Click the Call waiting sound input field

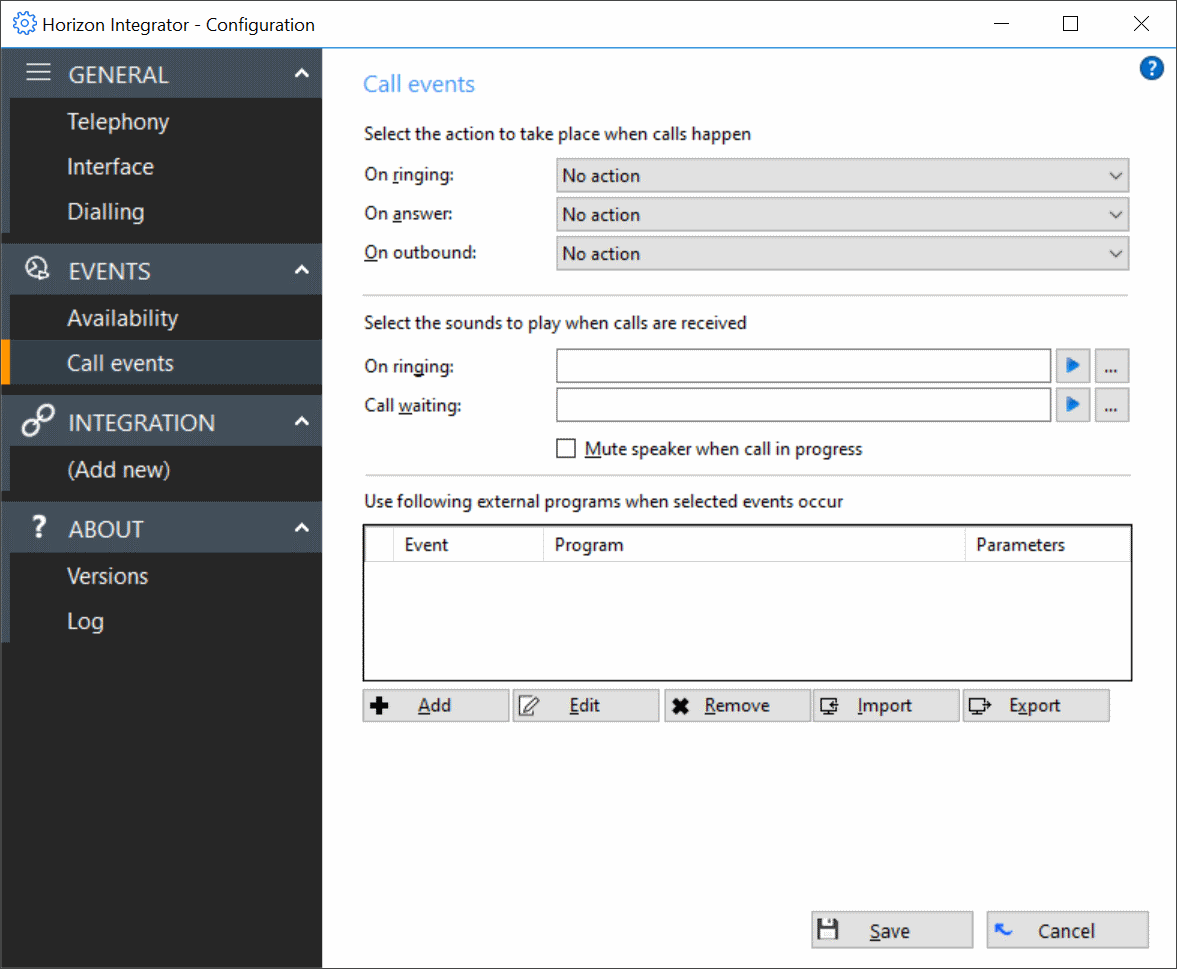click(800, 405)
